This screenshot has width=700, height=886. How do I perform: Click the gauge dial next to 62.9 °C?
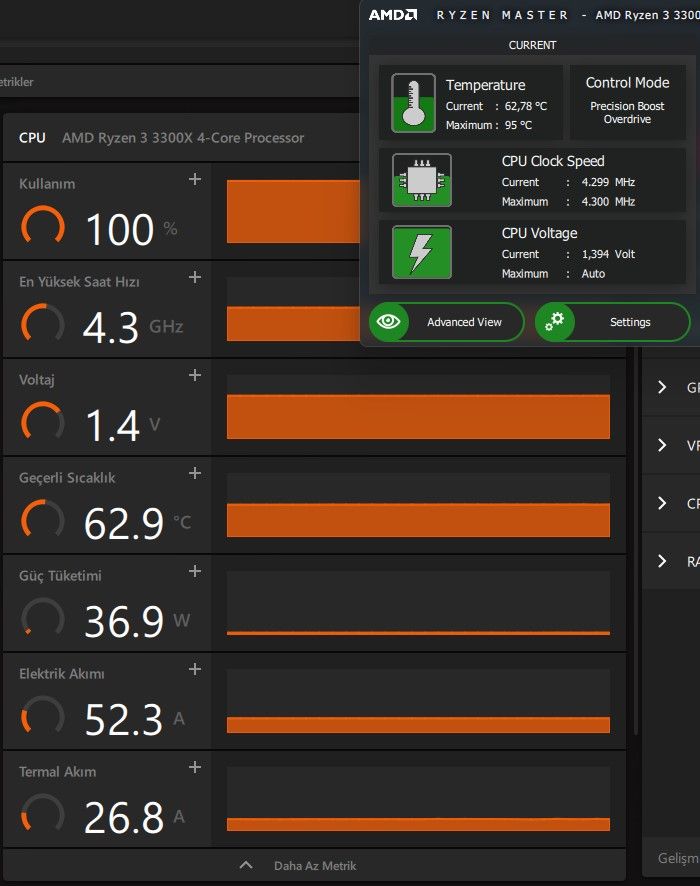point(43,521)
